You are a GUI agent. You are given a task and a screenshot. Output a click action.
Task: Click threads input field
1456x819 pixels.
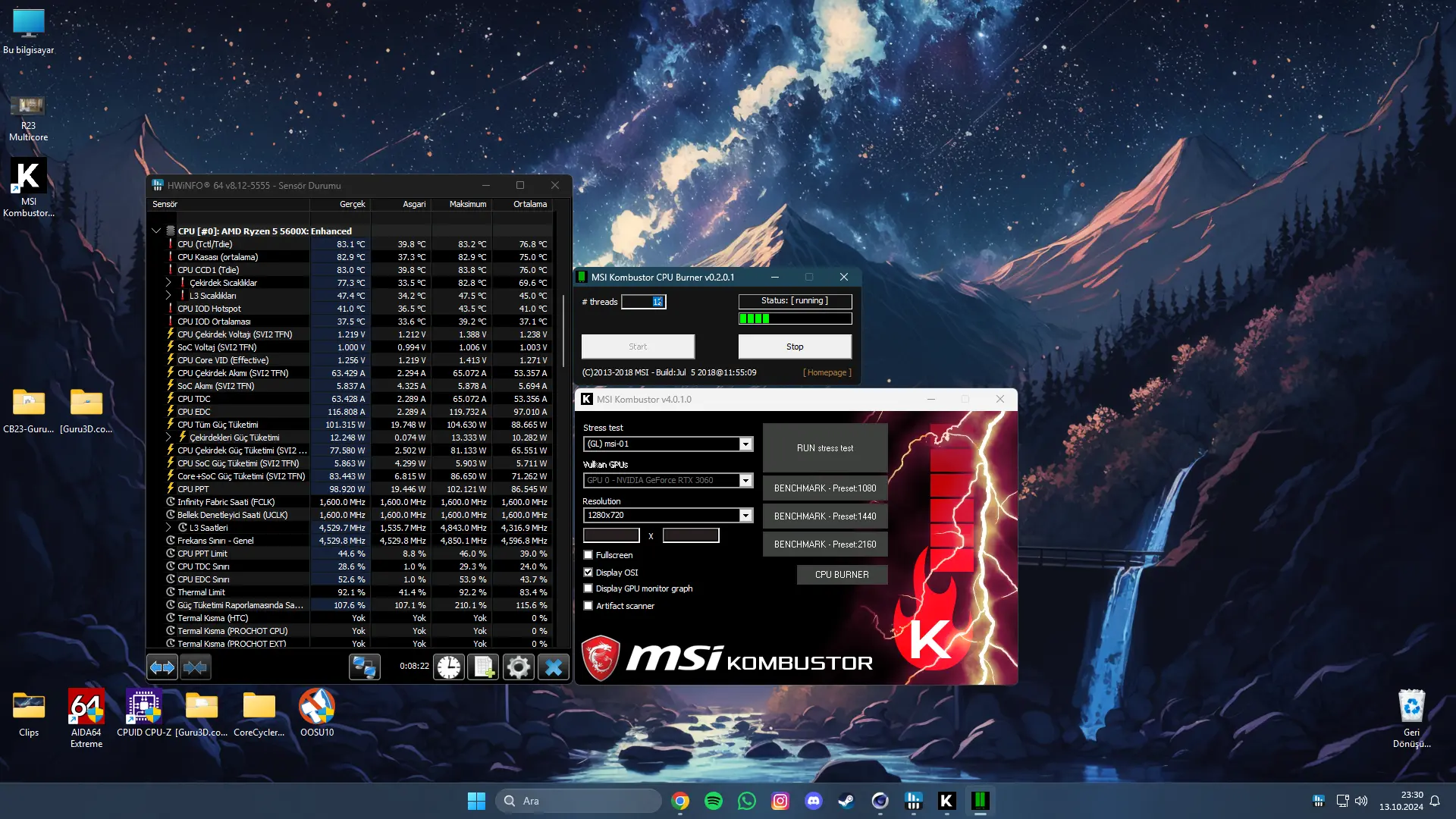[x=643, y=302]
